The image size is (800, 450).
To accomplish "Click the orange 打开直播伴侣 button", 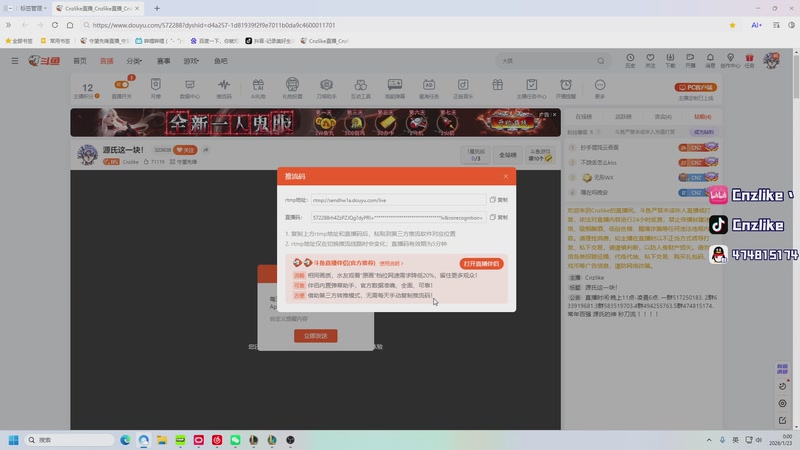I will [x=481, y=264].
